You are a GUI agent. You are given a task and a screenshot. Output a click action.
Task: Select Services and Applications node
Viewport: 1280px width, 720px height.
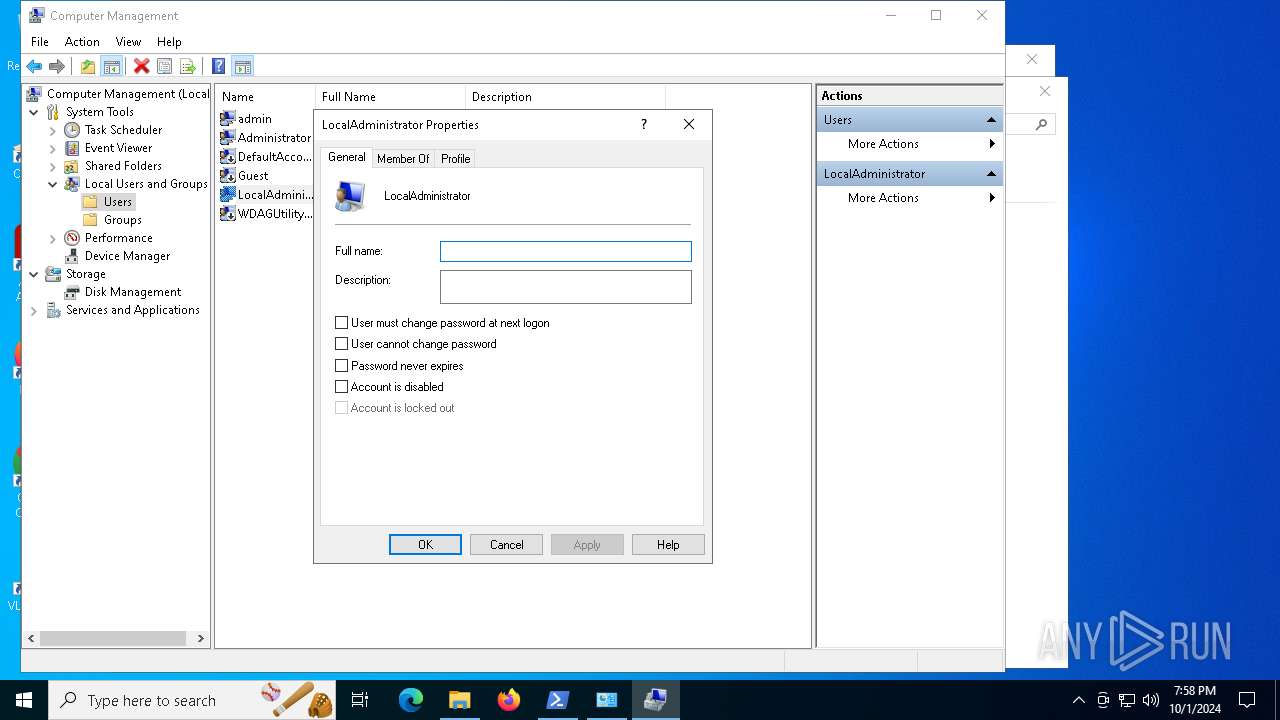(x=133, y=310)
